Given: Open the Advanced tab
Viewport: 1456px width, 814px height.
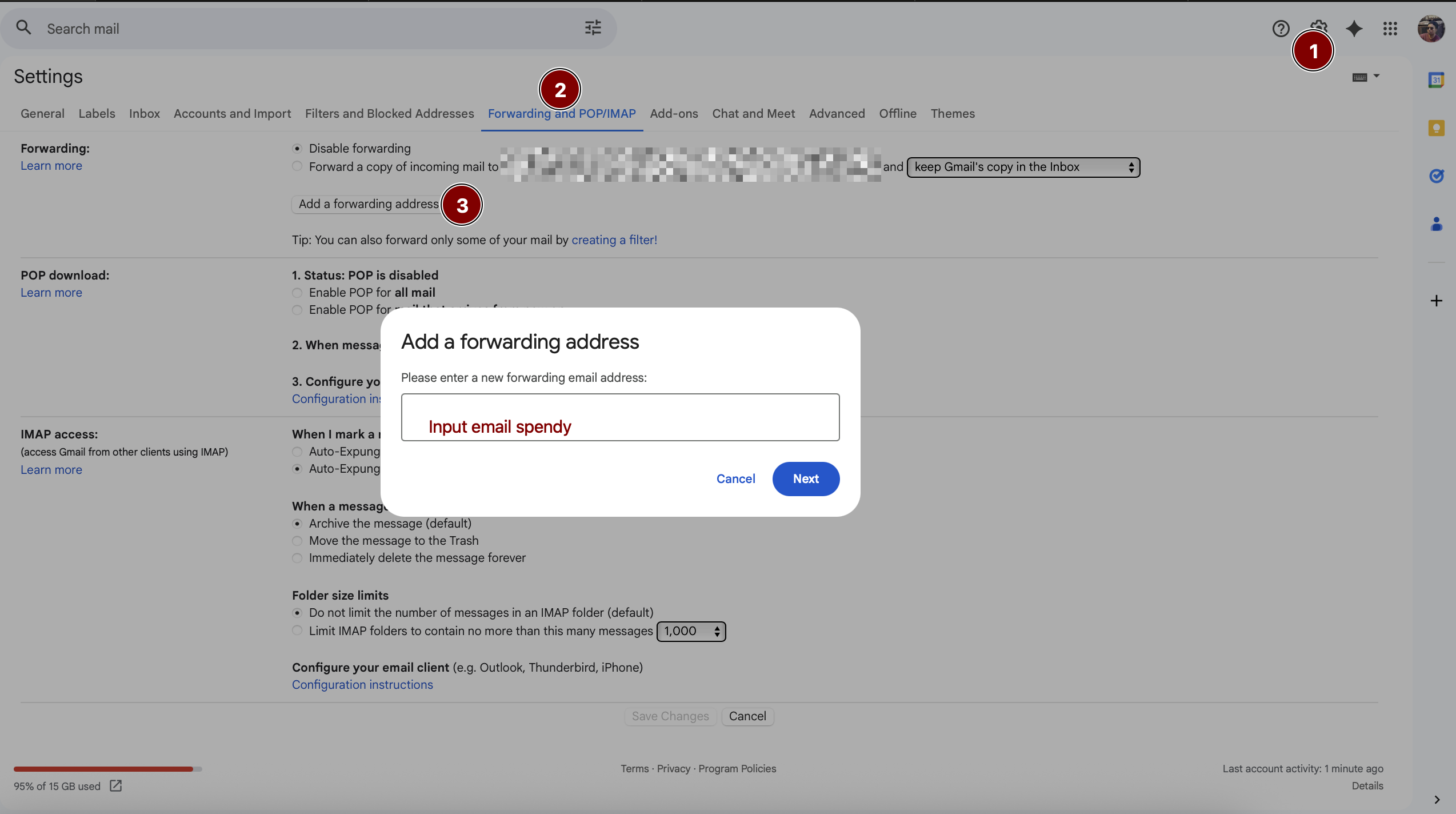Looking at the screenshot, I should (x=837, y=113).
